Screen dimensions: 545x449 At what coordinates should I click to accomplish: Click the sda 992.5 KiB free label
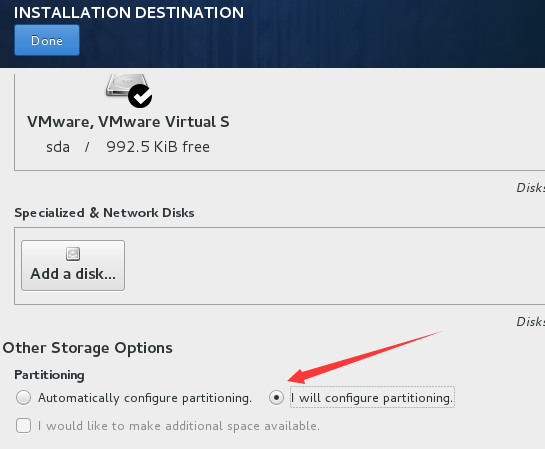[x=128, y=147]
